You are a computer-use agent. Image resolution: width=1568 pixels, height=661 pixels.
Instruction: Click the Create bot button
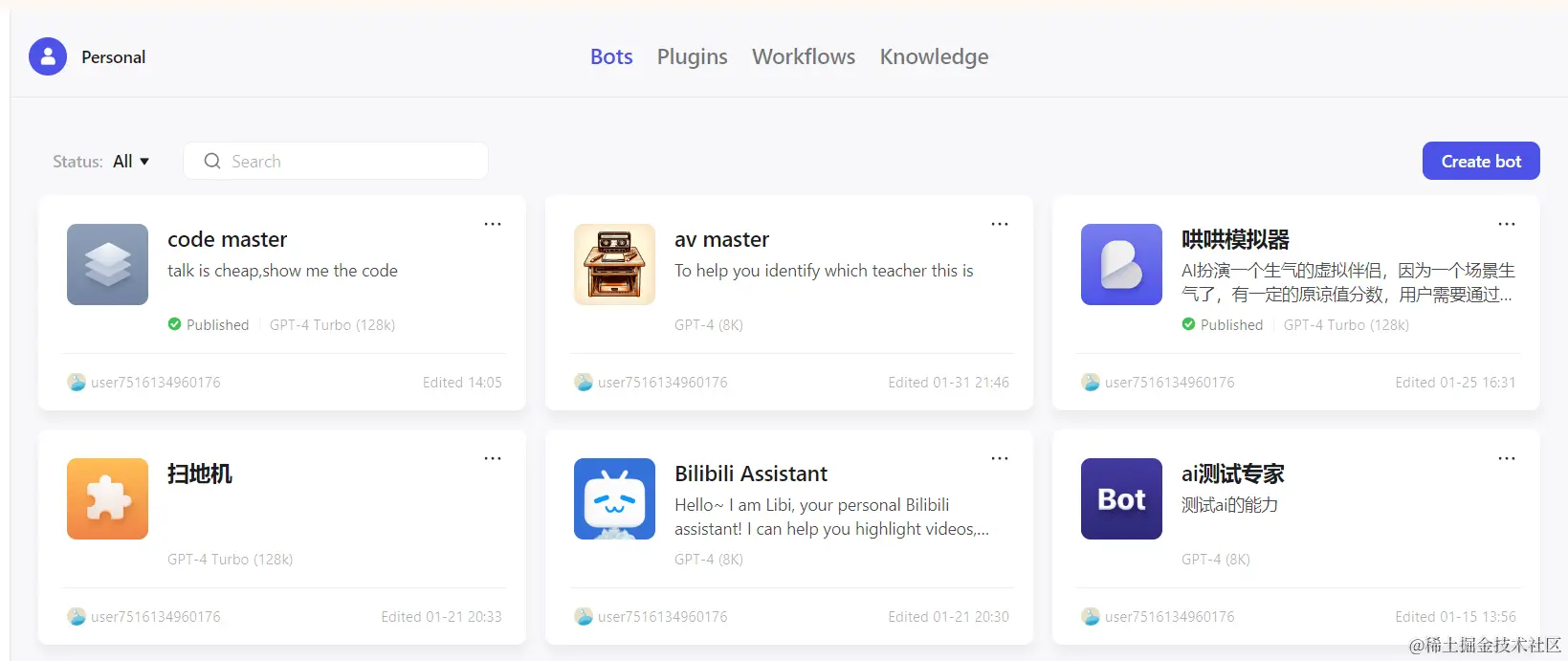1481,161
